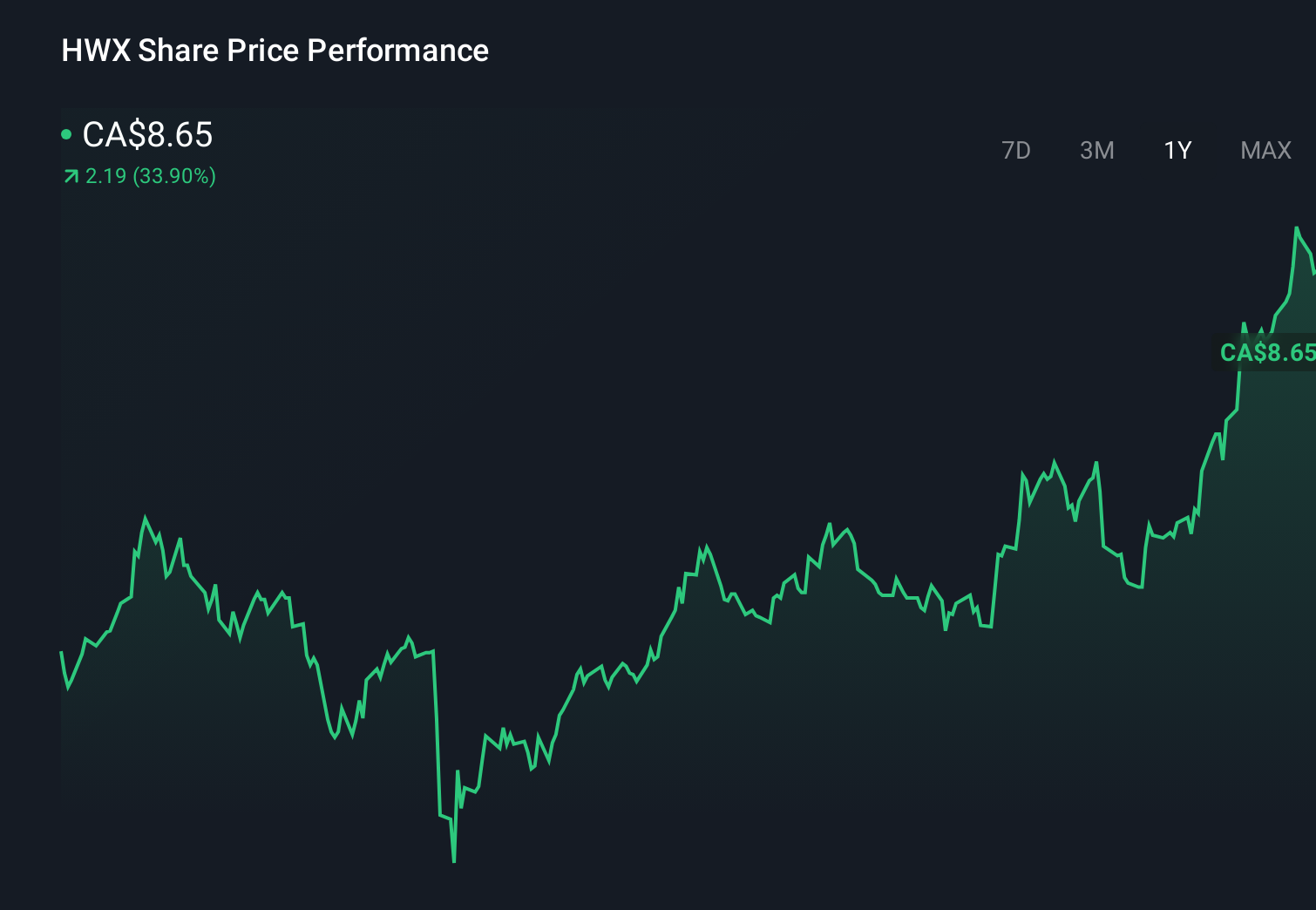The height and width of the screenshot is (910, 1316).
Task: Select the 7D time range
Action: [x=1016, y=150]
